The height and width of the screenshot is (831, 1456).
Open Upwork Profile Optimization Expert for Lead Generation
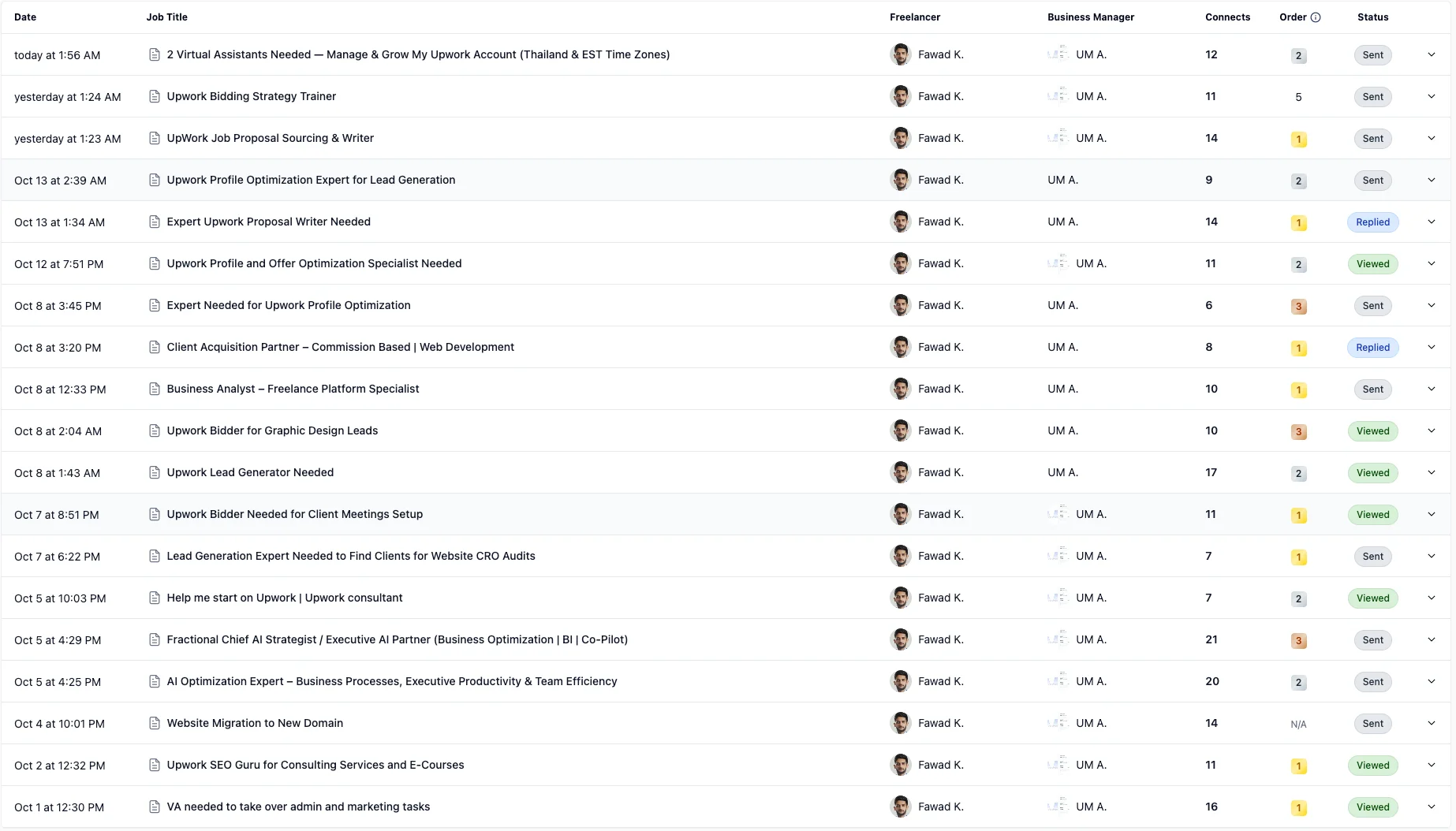(311, 180)
